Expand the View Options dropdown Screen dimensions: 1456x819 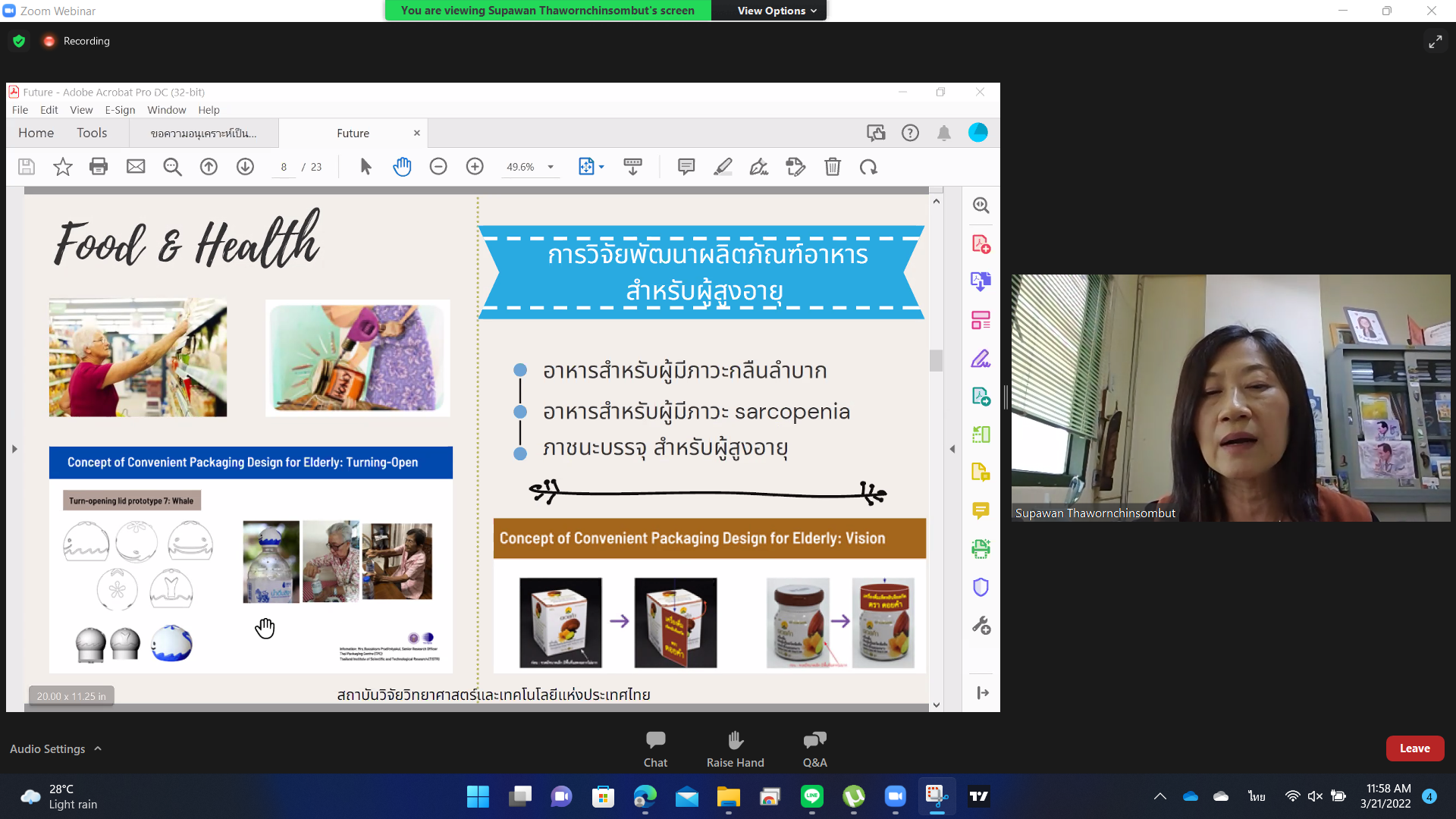[777, 11]
